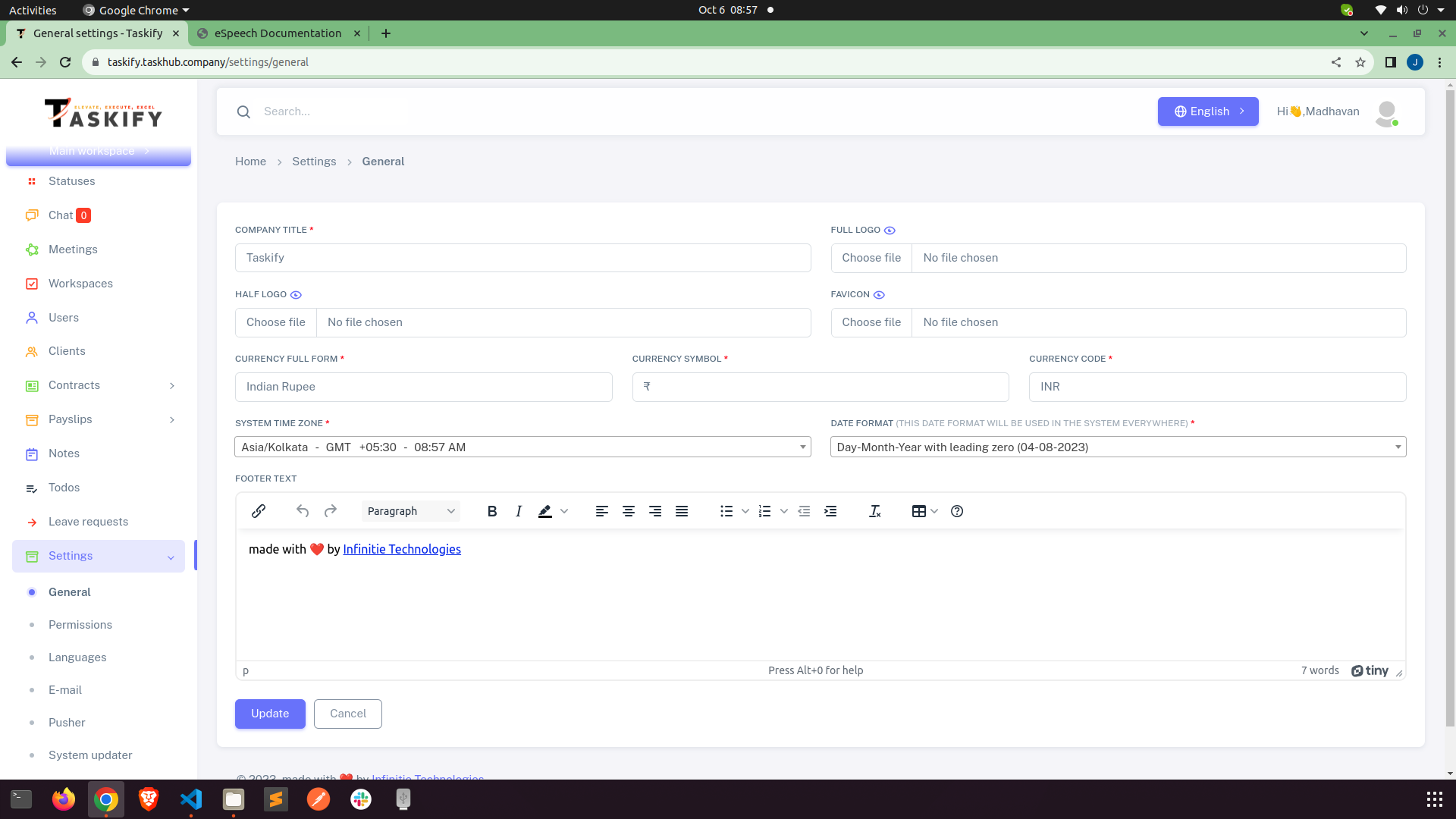The height and width of the screenshot is (819, 1456).
Task: Click the Bold formatting icon
Action: 492,511
